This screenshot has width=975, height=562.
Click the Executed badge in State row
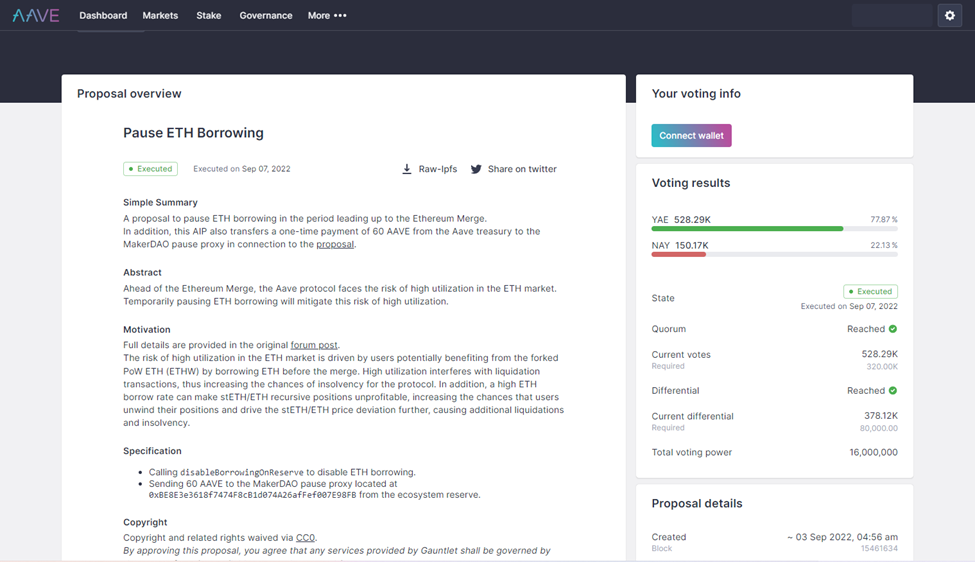871,292
